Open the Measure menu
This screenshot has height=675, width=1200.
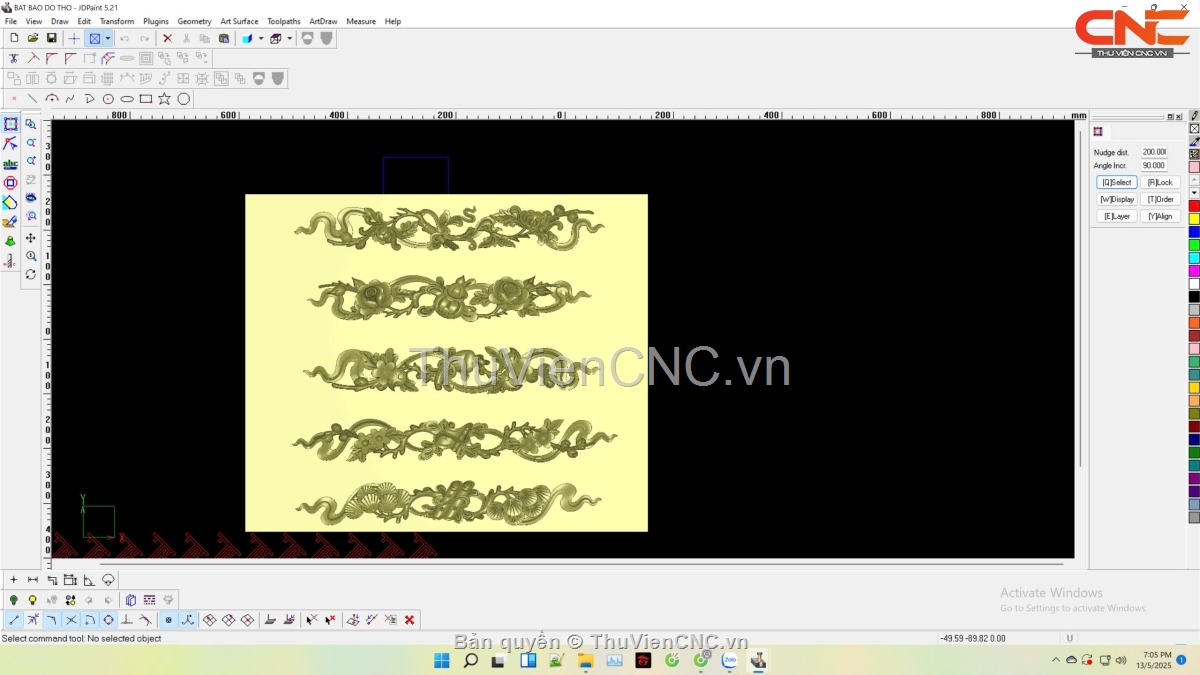click(x=361, y=21)
